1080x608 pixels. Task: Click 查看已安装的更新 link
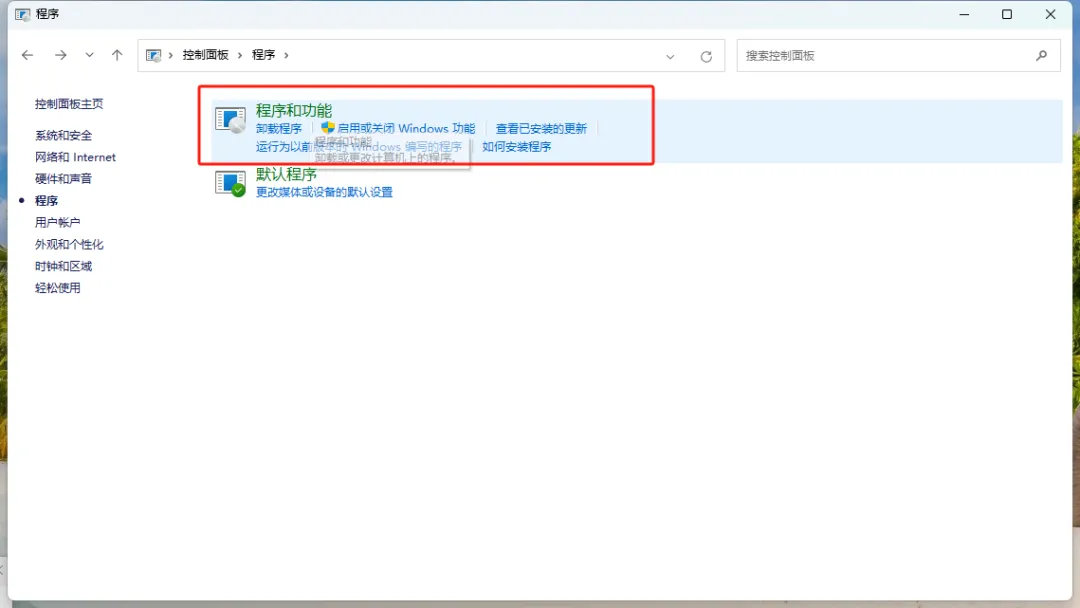[541, 129]
